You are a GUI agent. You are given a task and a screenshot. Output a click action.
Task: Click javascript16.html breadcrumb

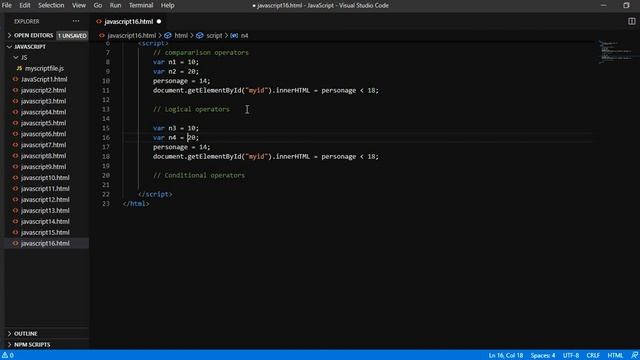point(131,36)
